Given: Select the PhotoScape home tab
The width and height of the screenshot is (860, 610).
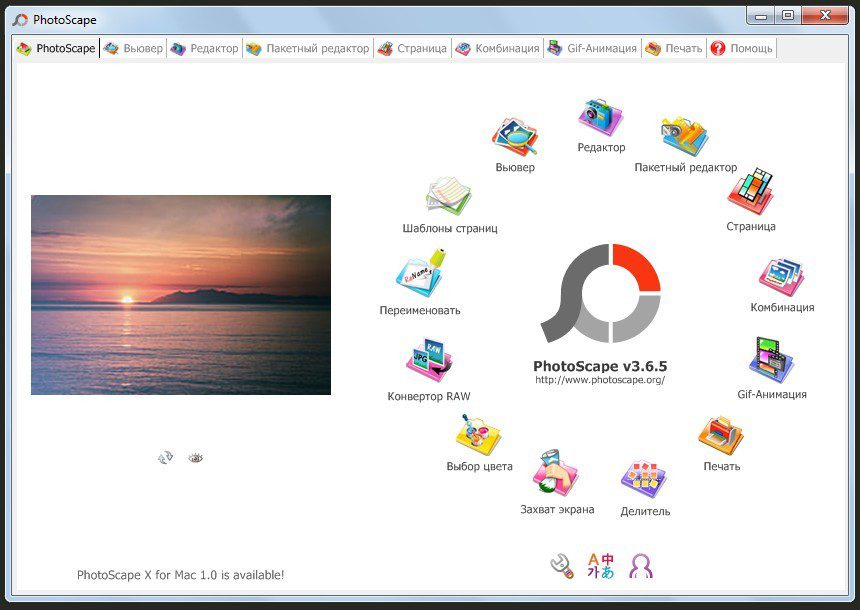Looking at the screenshot, I should [x=55, y=48].
